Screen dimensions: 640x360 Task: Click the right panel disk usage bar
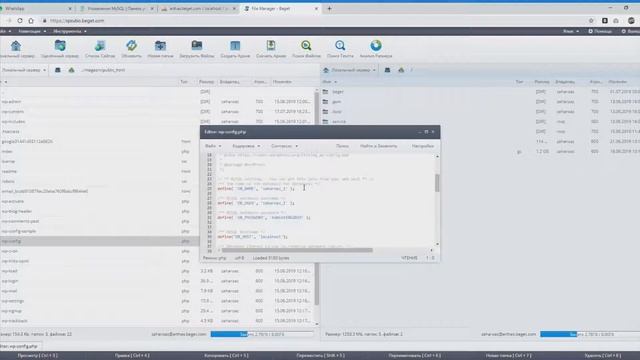point(590,334)
